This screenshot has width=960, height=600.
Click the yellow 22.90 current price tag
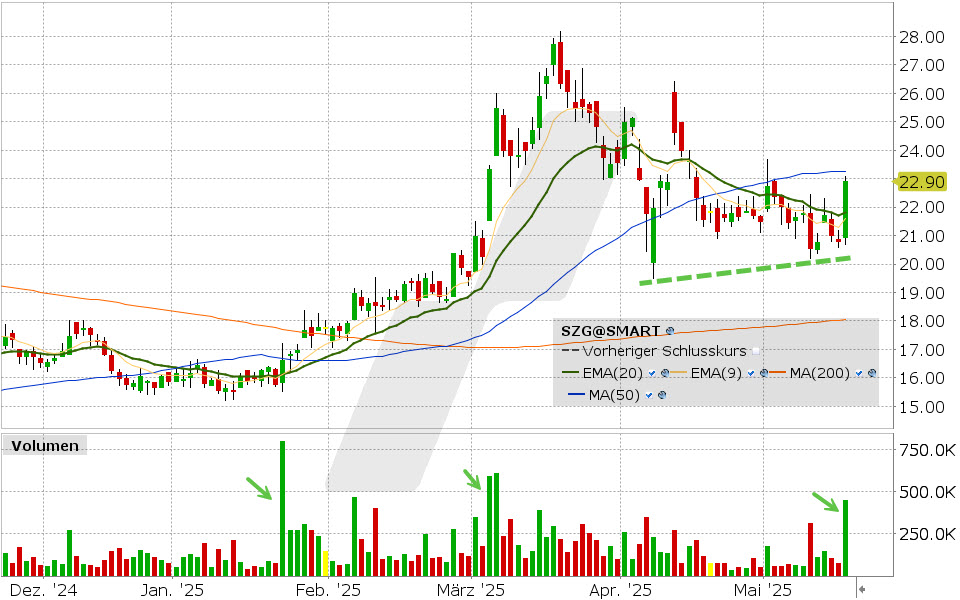click(x=920, y=182)
